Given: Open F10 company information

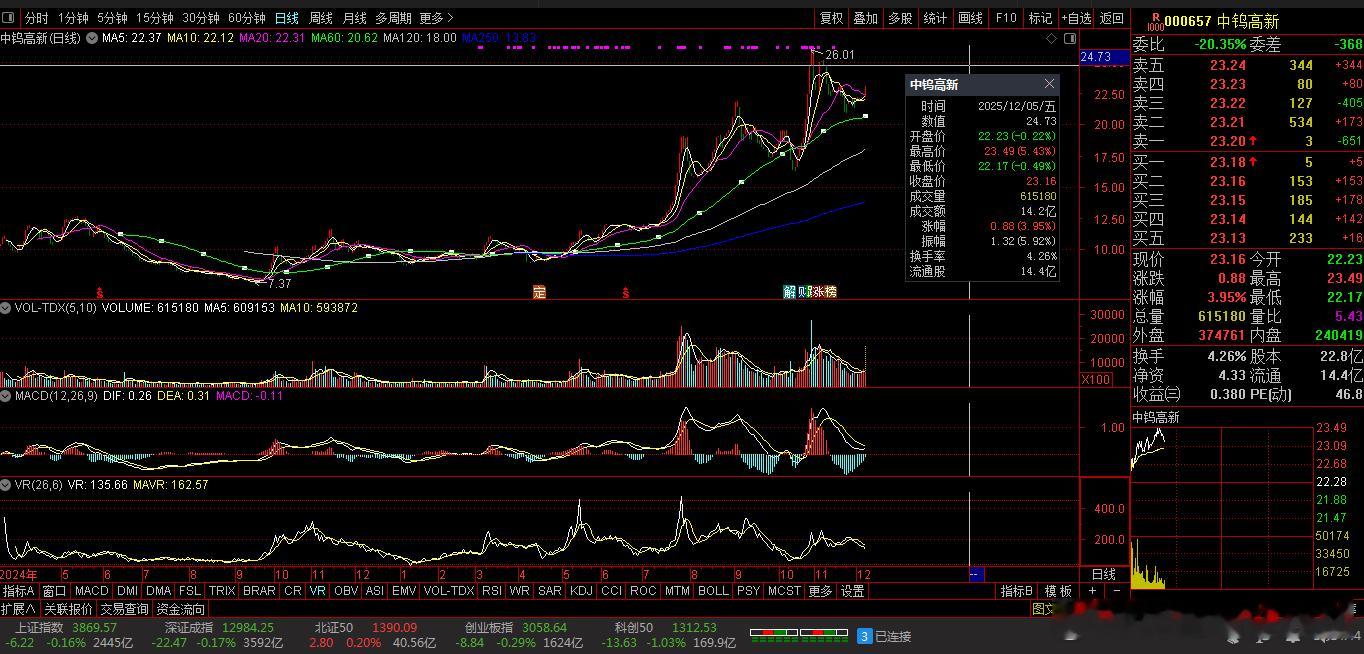Looking at the screenshot, I should point(1006,18).
